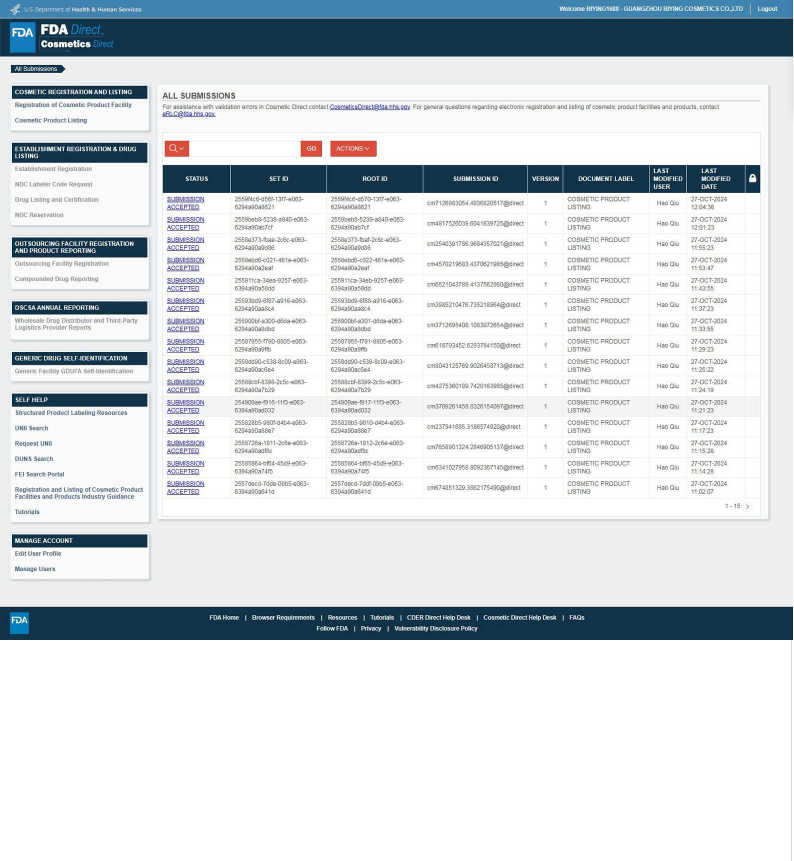Expand the Actions dropdown menu
Viewport: 794px width, 861px height.
tap(353, 149)
